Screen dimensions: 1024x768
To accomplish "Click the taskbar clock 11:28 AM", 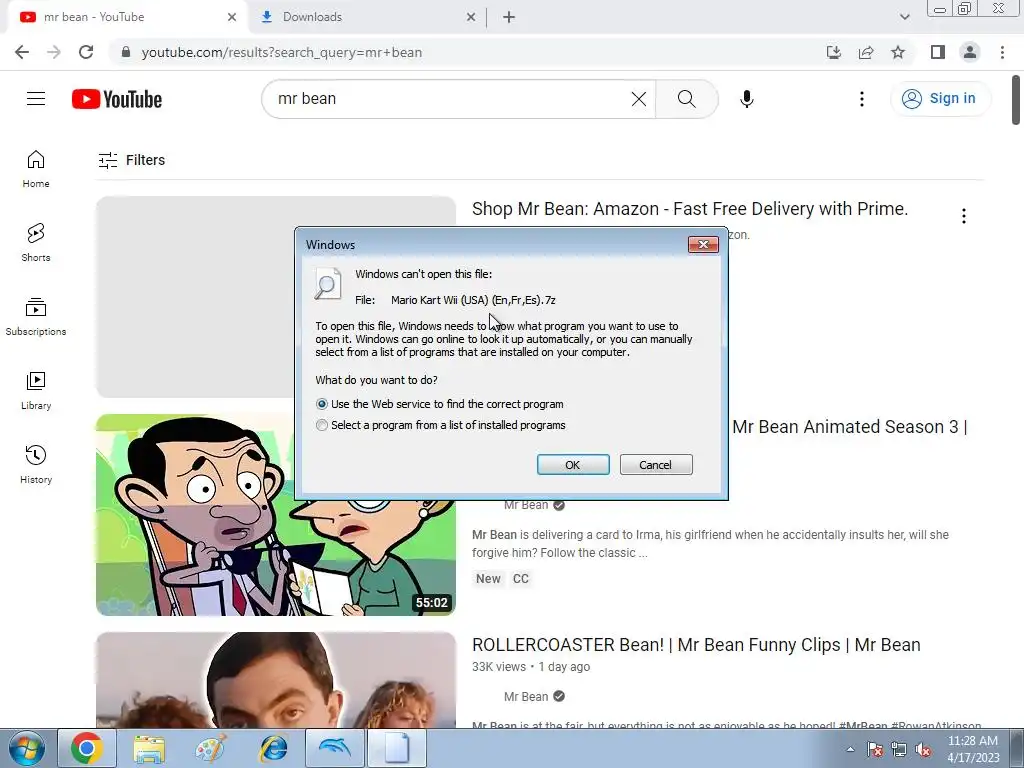I will (x=973, y=749).
